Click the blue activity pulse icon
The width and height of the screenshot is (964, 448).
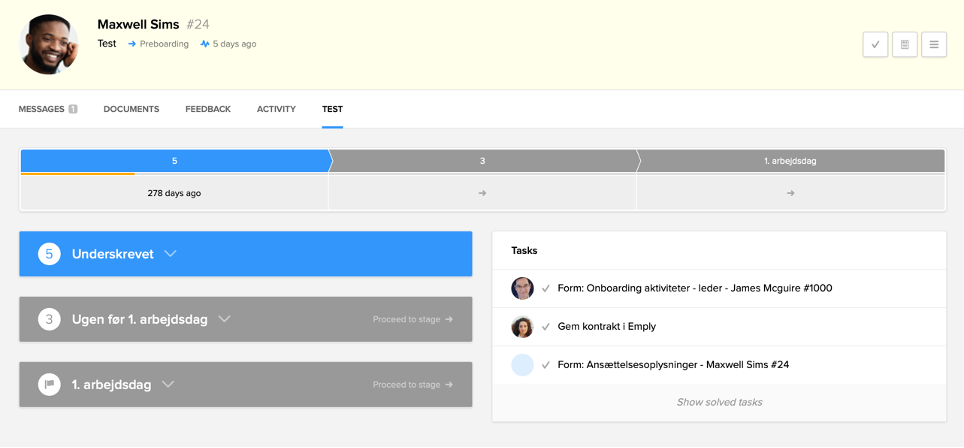205,44
